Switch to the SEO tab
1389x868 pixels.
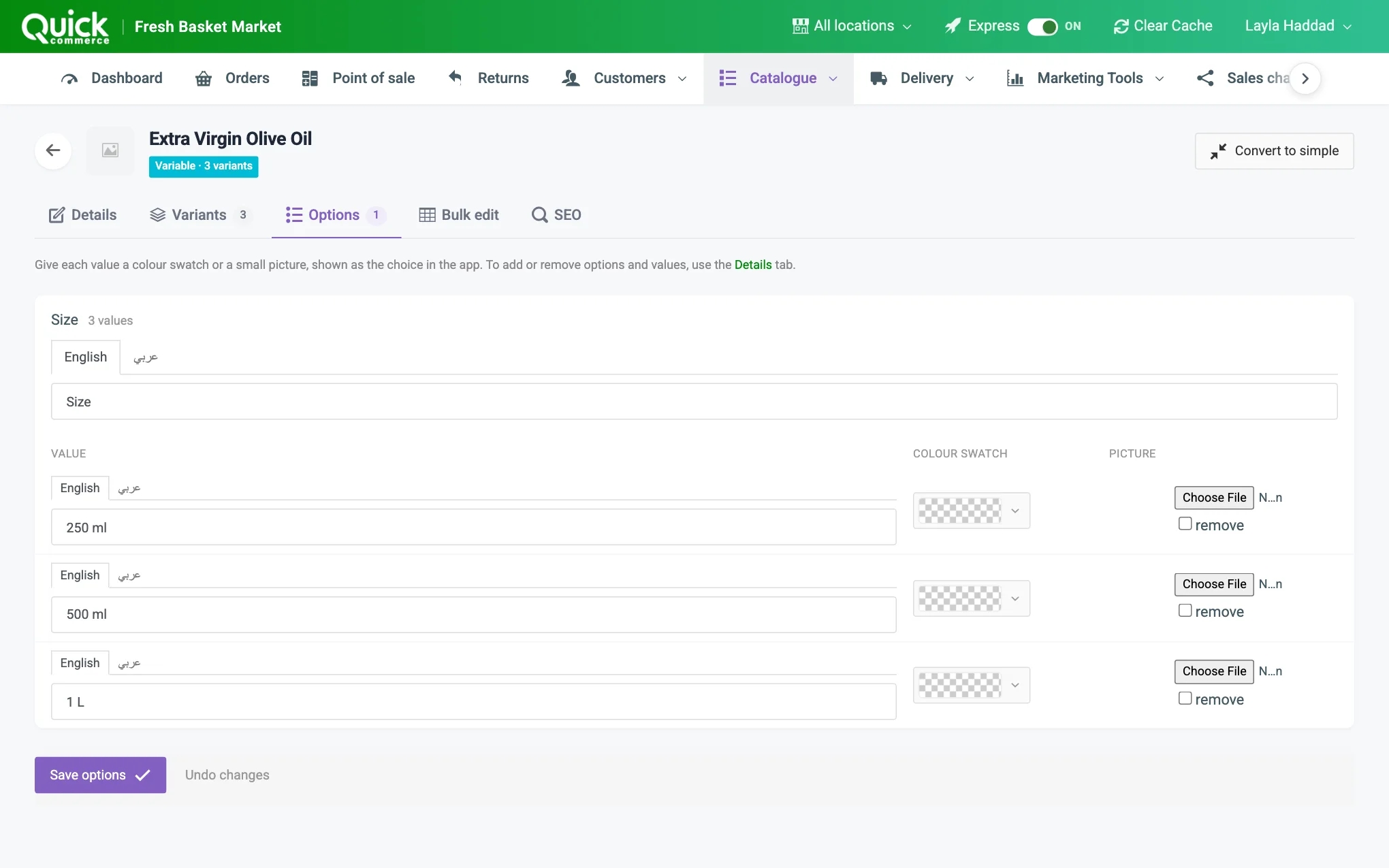(x=556, y=215)
